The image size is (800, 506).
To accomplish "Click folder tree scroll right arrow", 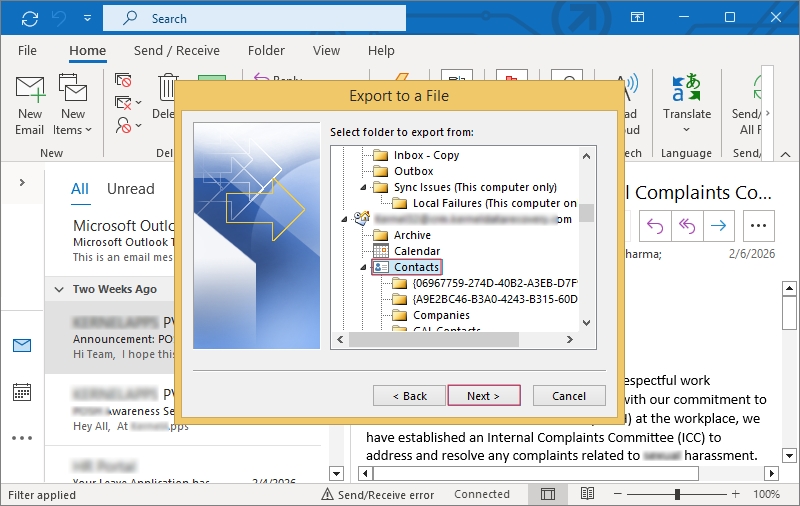I will [x=570, y=339].
